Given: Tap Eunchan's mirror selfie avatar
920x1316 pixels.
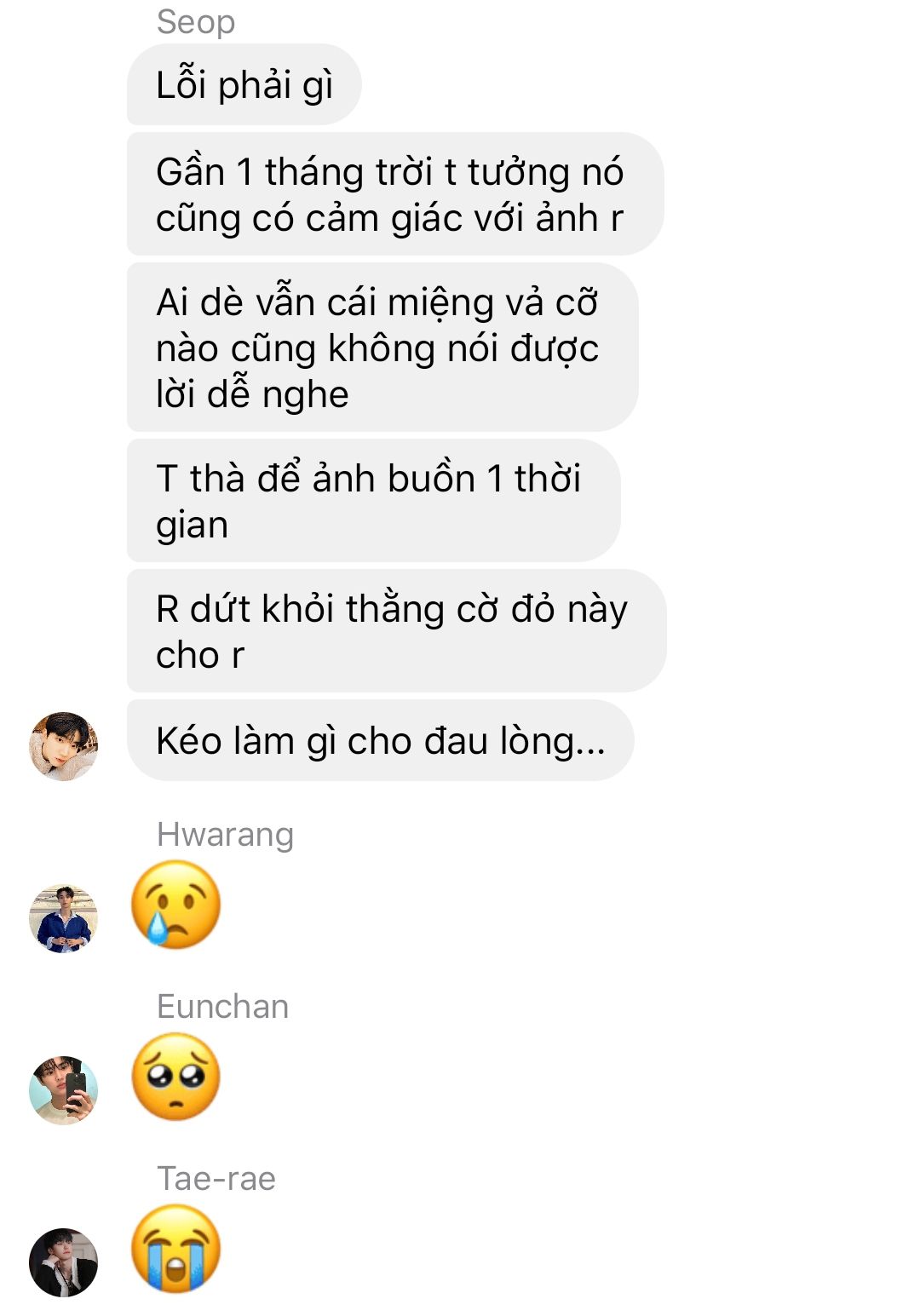Looking at the screenshot, I should point(64,1090).
